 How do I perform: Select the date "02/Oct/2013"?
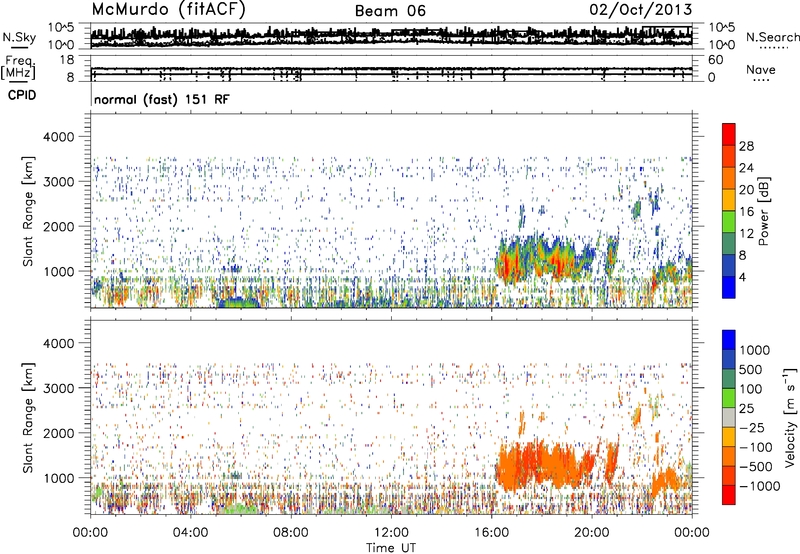click(x=641, y=10)
